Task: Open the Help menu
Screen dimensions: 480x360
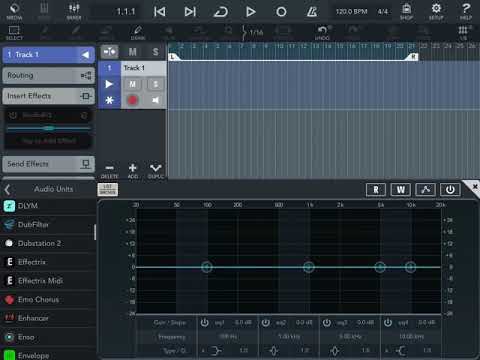Action: click(466, 11)
